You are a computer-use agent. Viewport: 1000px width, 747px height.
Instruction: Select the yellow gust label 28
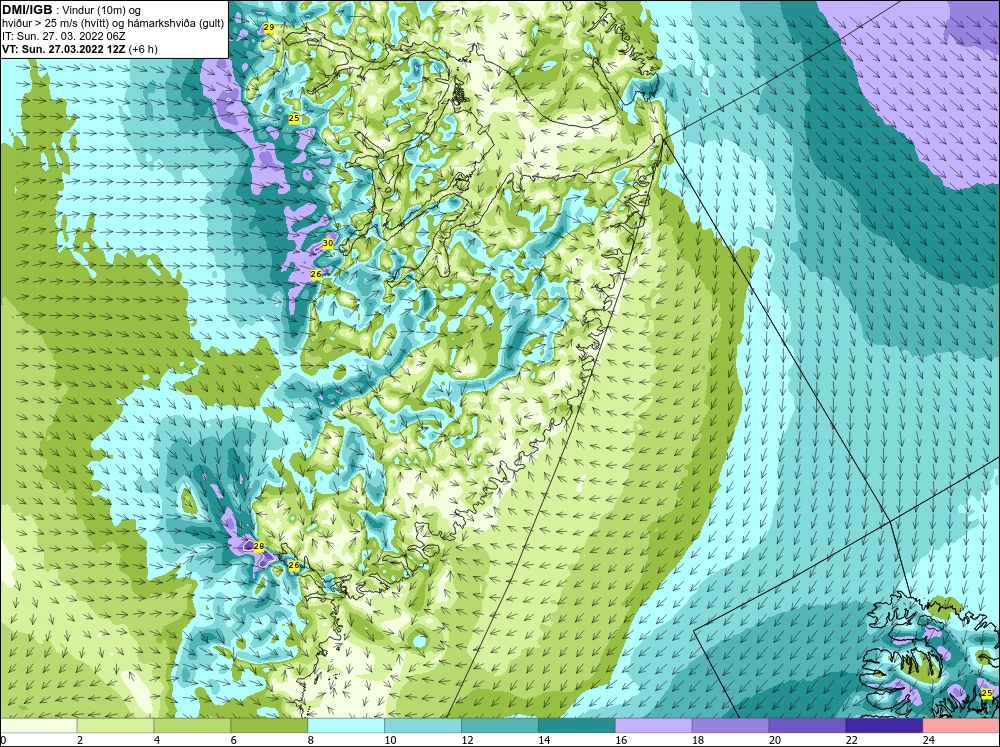pos(258,546)
